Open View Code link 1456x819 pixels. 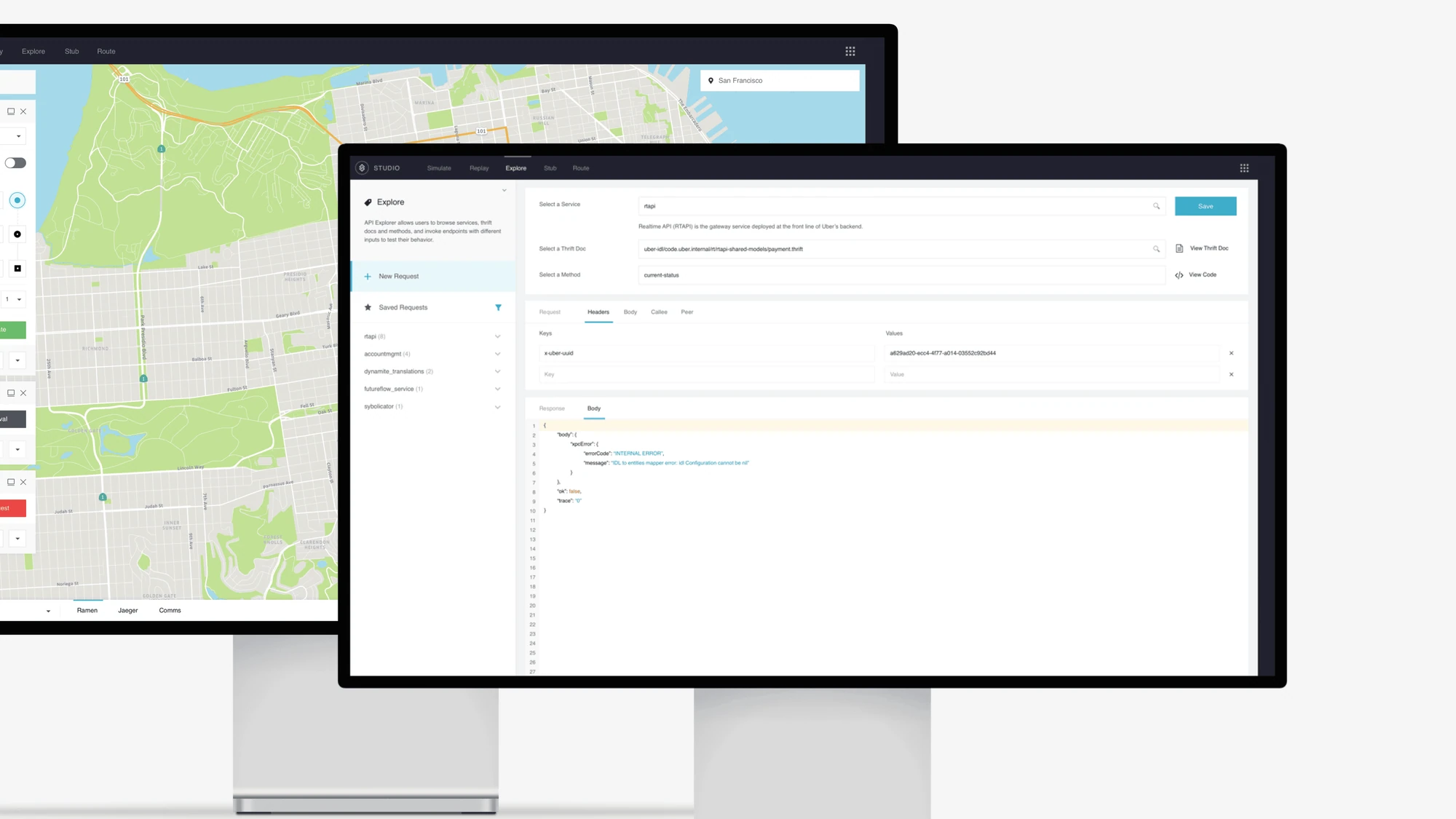coord(1203,274)
